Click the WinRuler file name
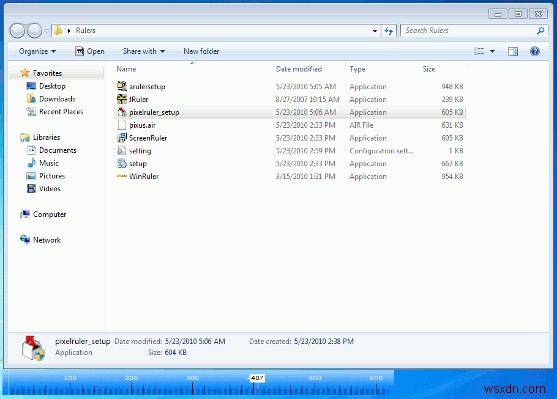Screen dimensions: 557x399 click(x=144, y=176)
